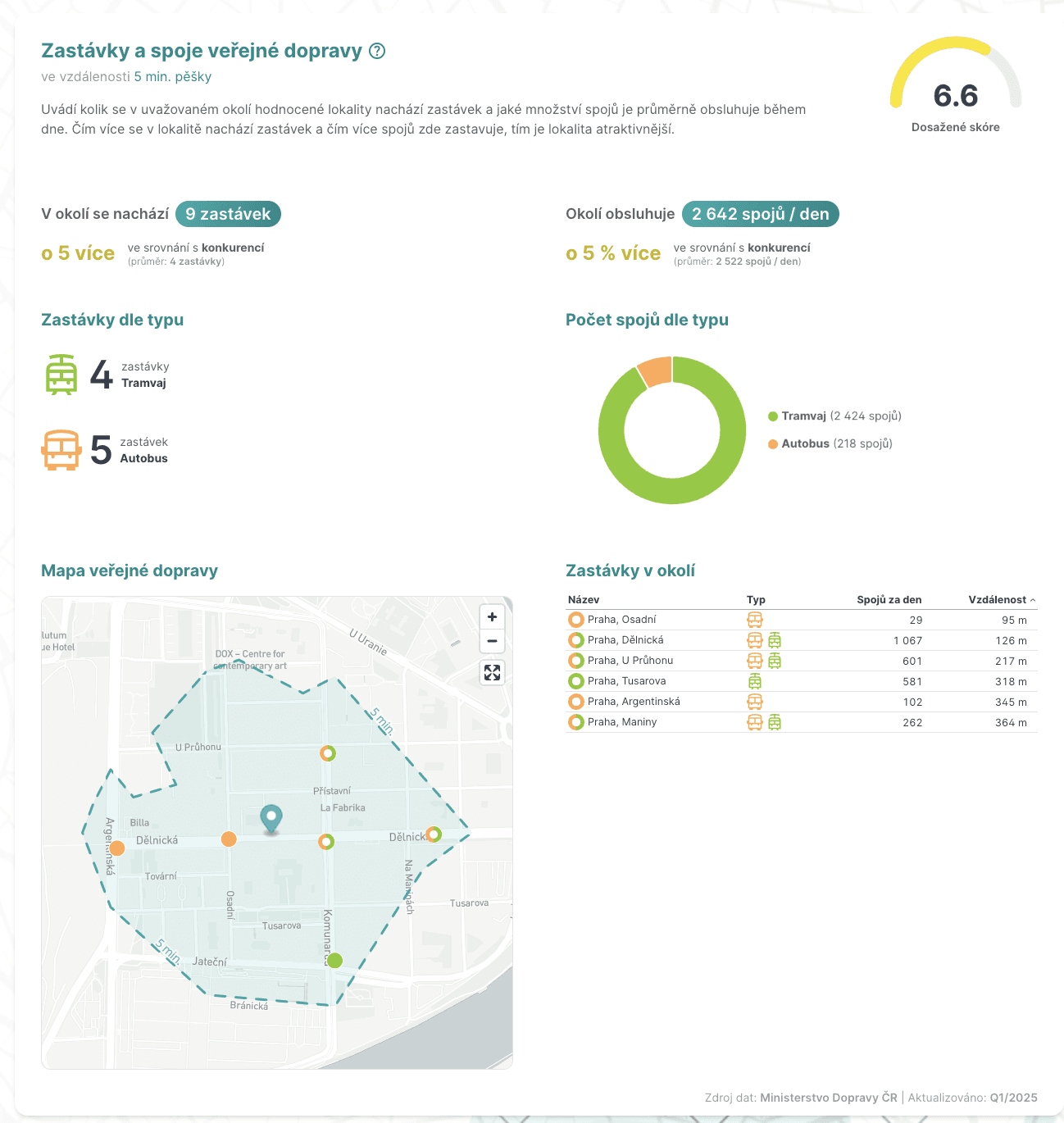Change sort order of the Vzdálenost column
Viewport: 1064px width, 1123px height.
(997, 599)
